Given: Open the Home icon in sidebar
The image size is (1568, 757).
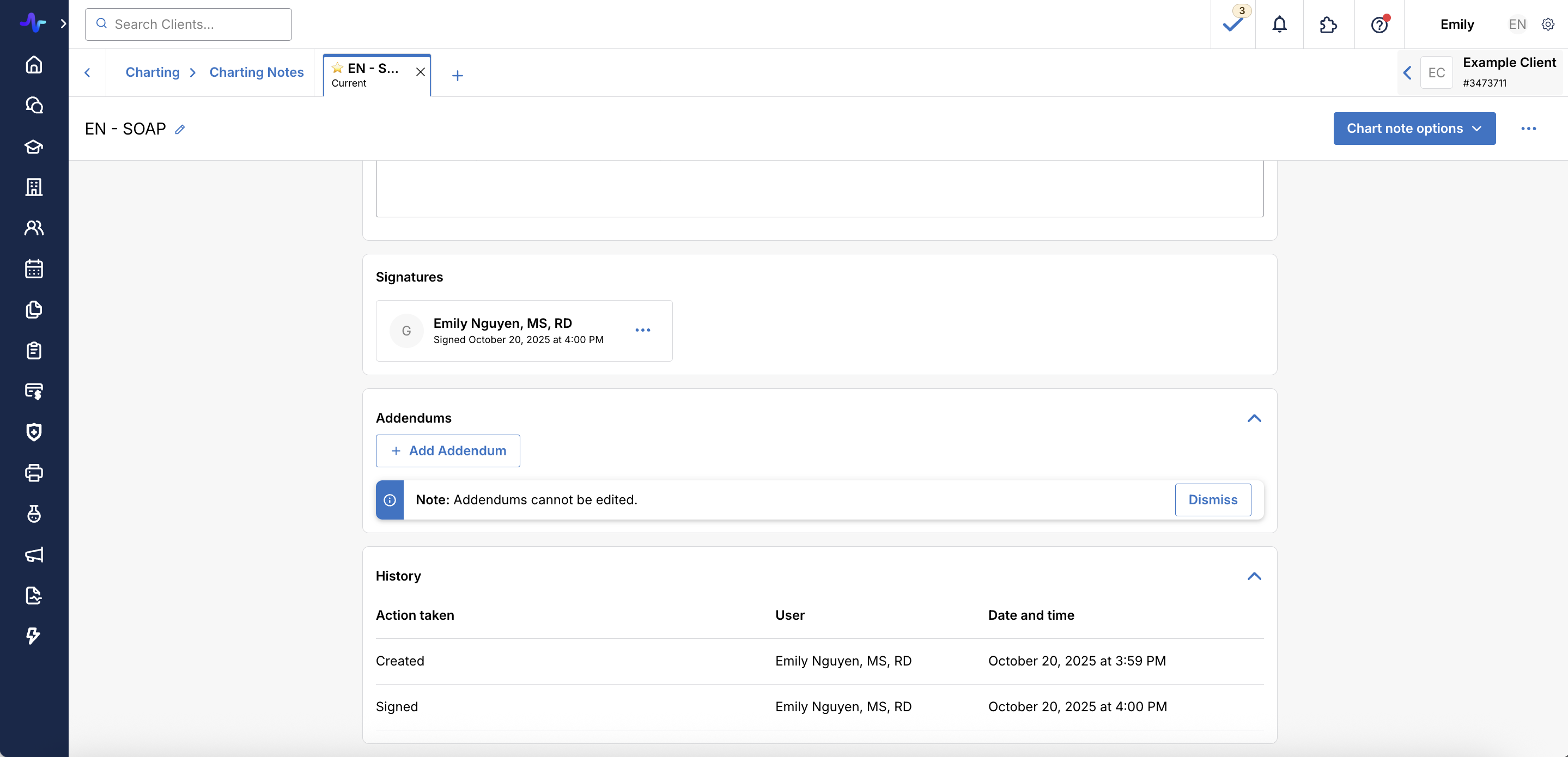Looking at the screenshot, I should click(34, 64).
